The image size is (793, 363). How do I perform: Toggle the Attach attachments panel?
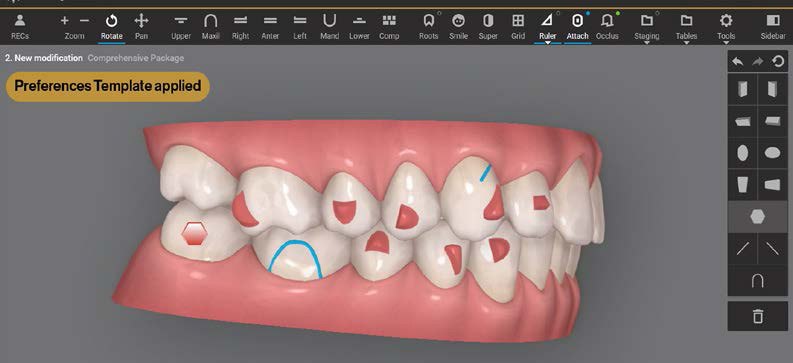578,27
